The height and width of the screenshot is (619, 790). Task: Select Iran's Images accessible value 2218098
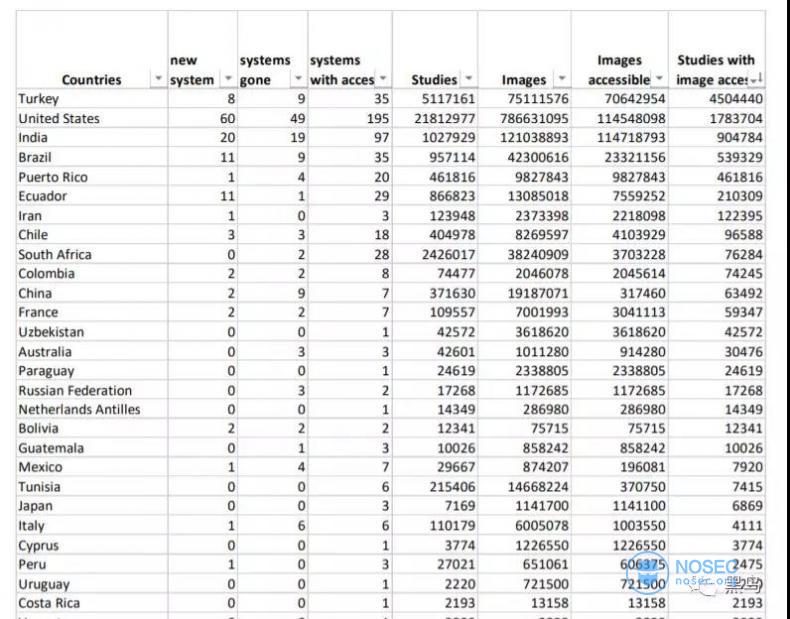click(620, 216)
